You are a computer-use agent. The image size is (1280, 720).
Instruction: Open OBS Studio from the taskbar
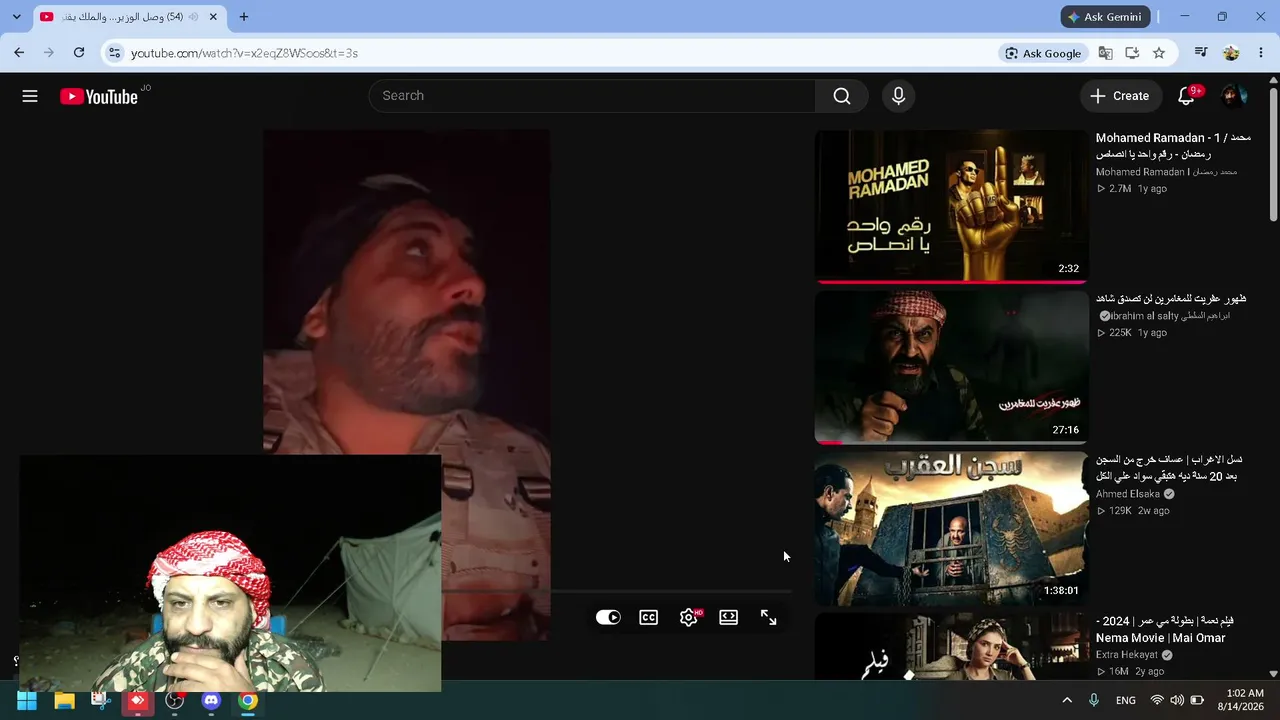click(174, 701)
